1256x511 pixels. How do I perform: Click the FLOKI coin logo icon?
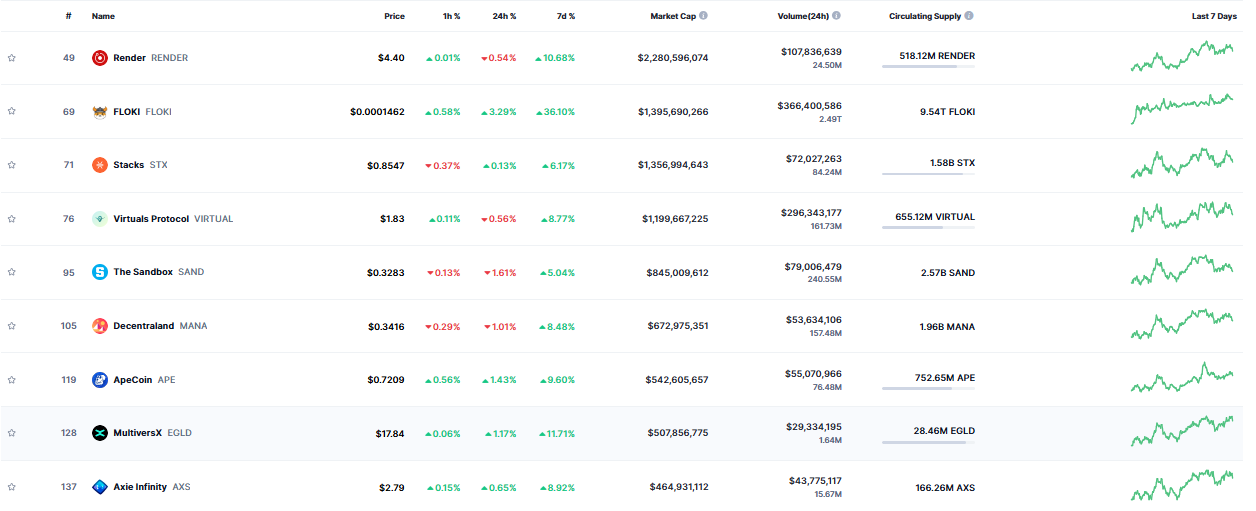tap(100, 112)
